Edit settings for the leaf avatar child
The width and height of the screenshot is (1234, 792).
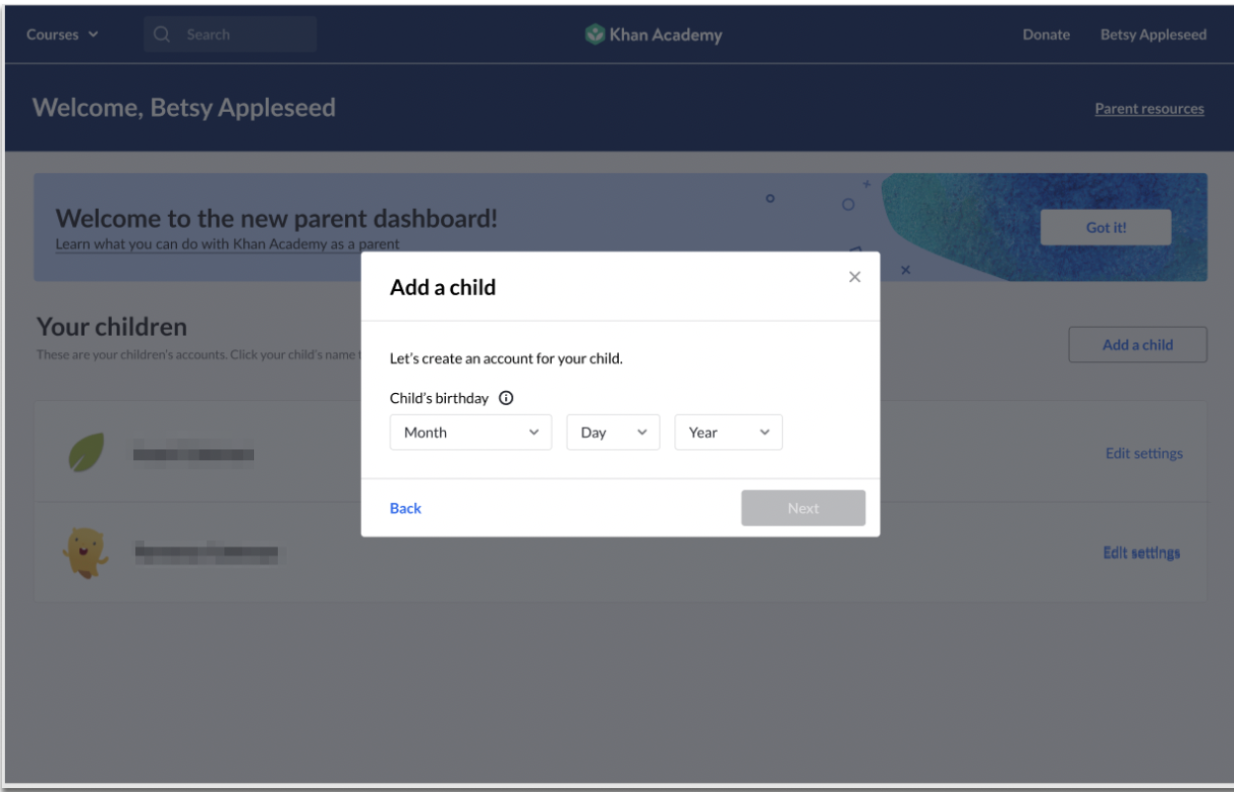(x=1144, y=454)
